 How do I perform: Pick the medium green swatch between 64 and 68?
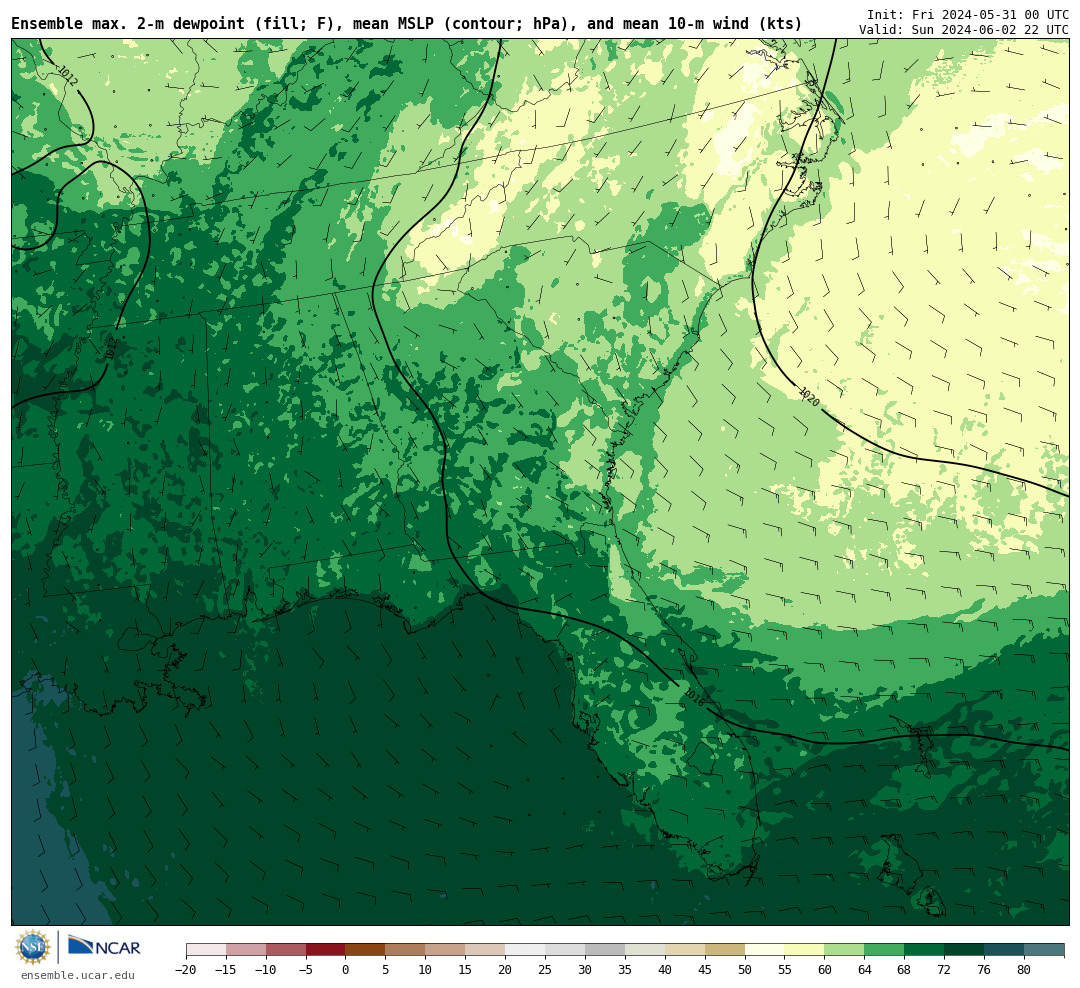[x=884, y=950]
